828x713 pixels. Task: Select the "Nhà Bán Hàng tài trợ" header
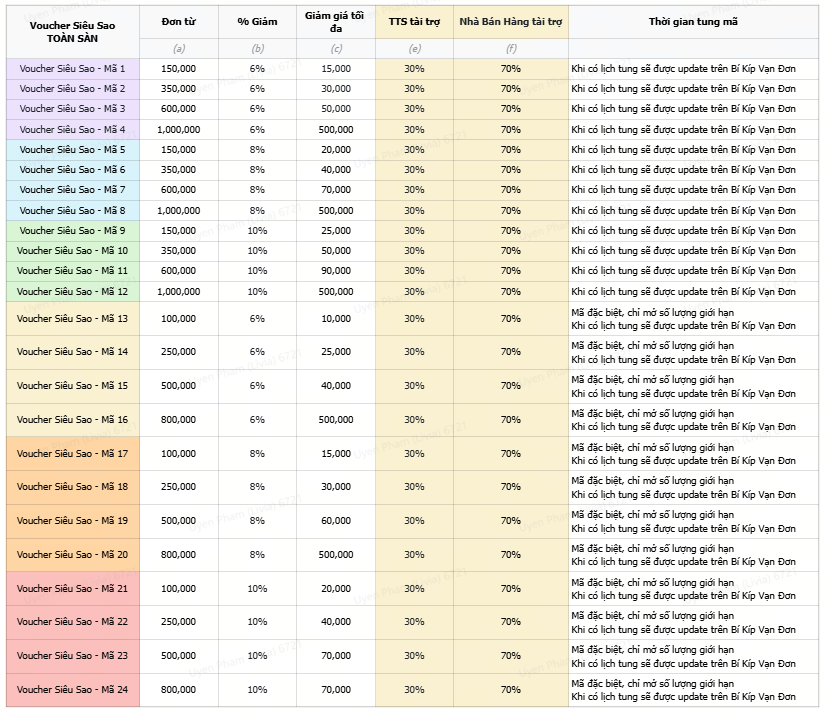[x=510, y=21]
